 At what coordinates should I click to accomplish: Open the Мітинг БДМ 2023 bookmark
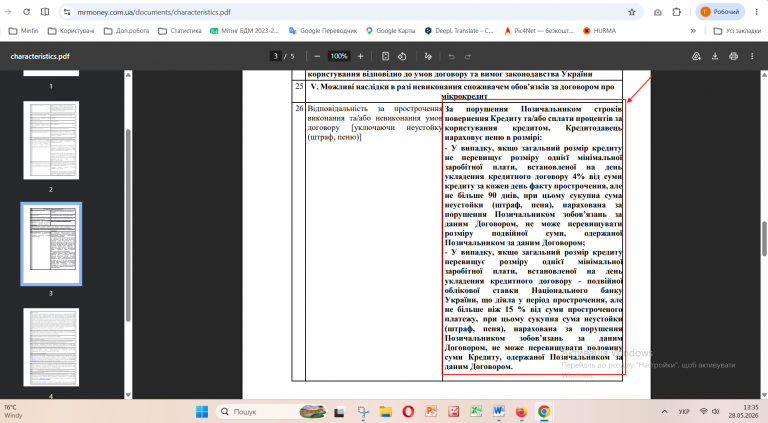coord(244,30)
